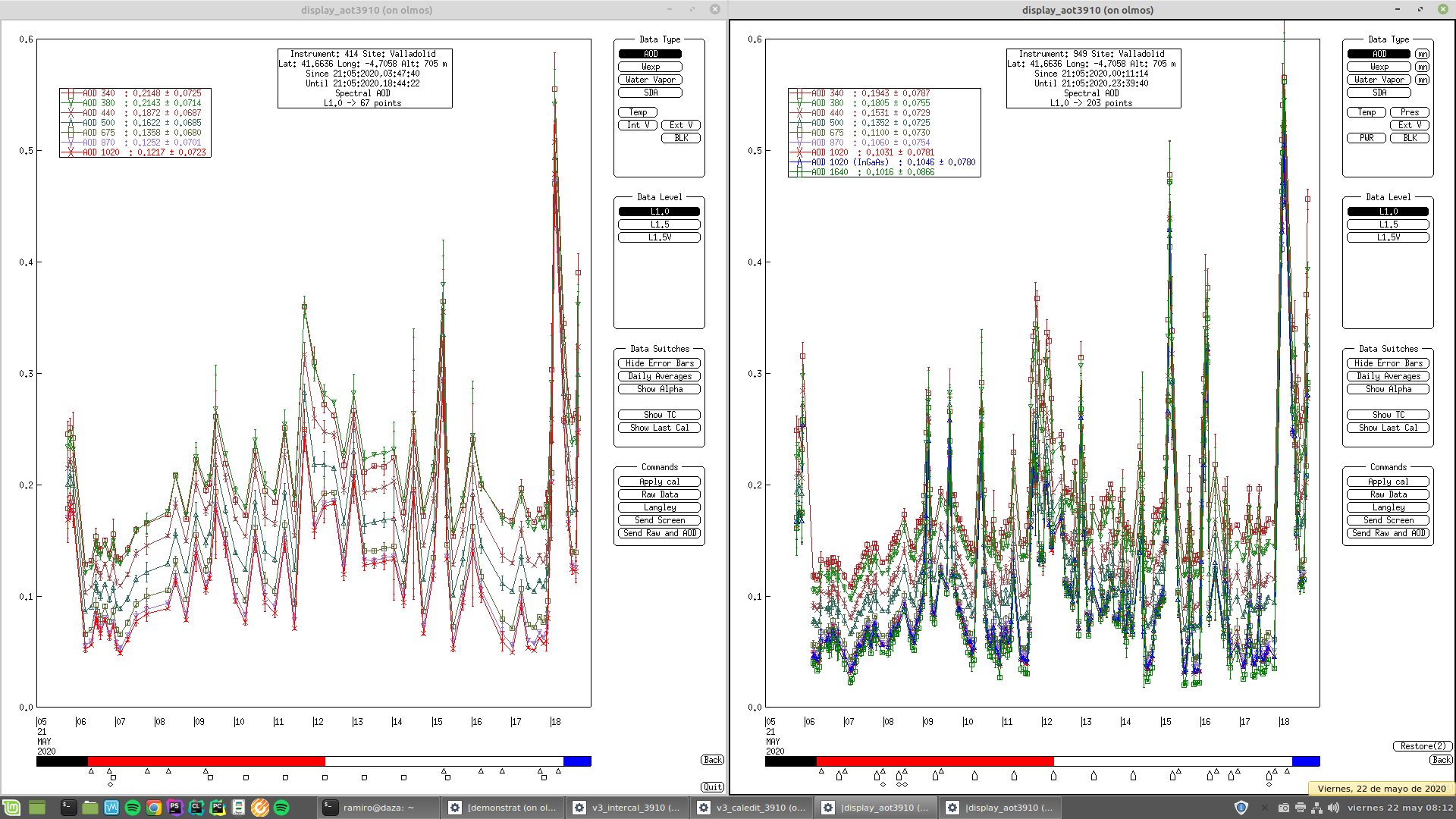Click Send Raw and AOD, left window

[x=660, y=533]
